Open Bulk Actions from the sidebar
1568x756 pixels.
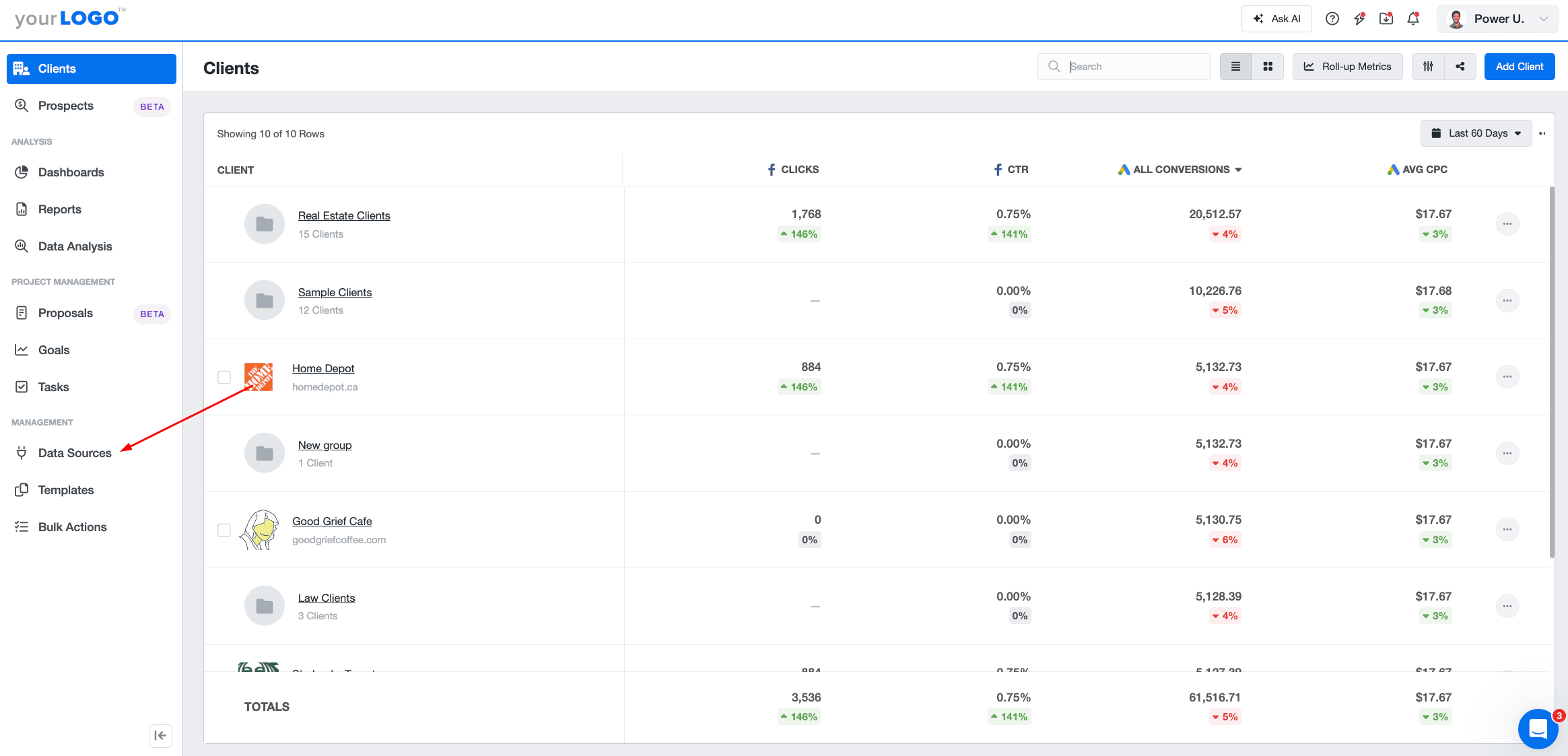[72, 526]
